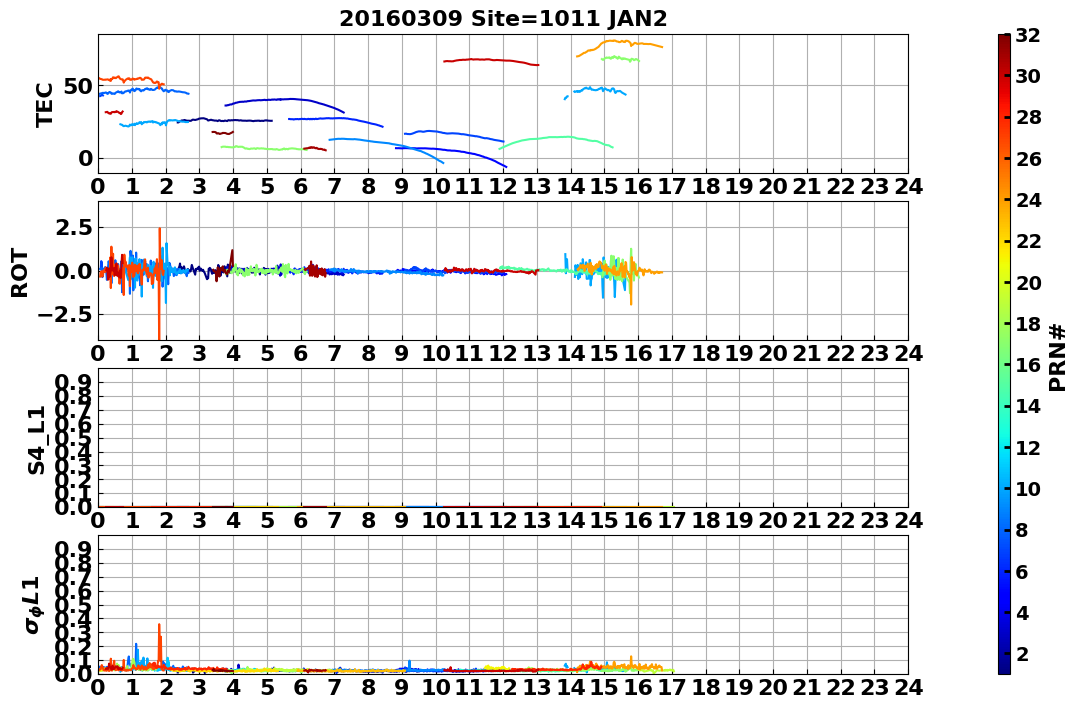Click colorbar tick label 10
Screen dimensions: 1077x709
(x=1027, y=488)
